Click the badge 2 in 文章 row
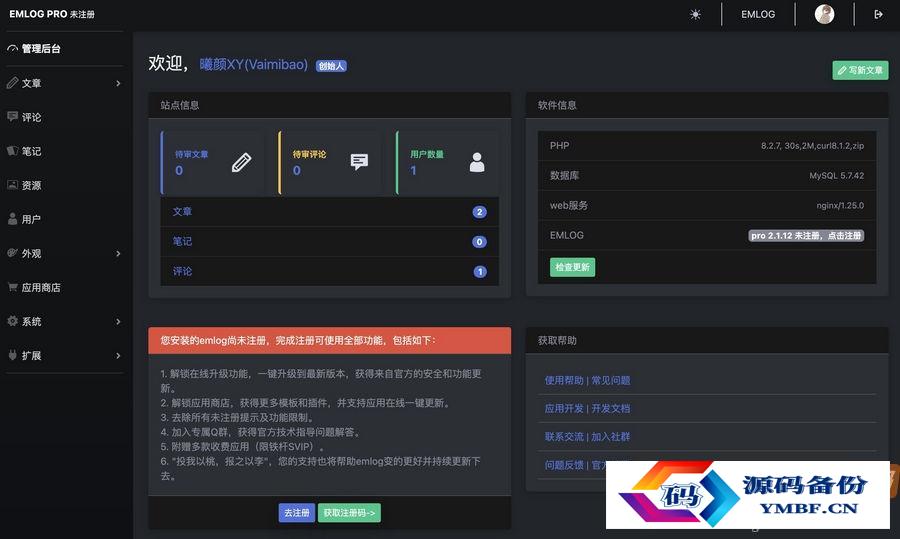900x539 pixels. 479,212
